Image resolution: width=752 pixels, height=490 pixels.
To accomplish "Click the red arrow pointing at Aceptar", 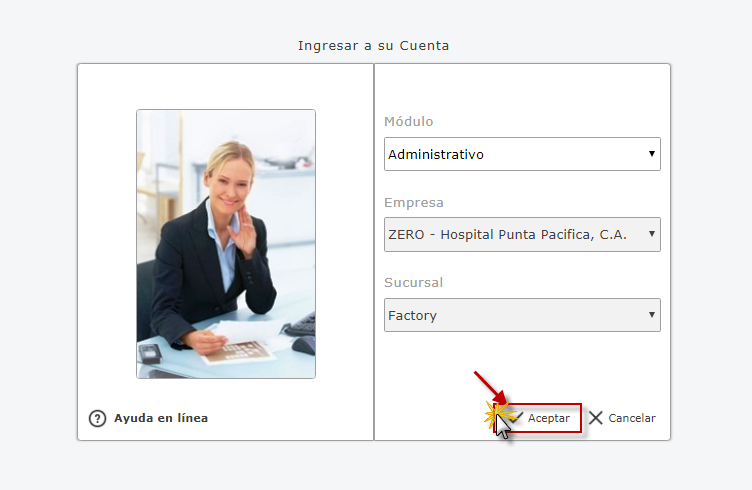I will coord(491,387).
